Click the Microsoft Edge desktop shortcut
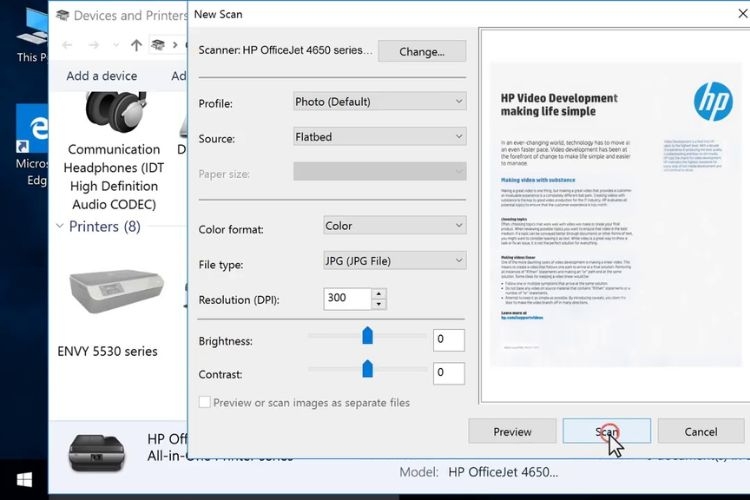This screenshot has height=500, width=750. point(33,145)
